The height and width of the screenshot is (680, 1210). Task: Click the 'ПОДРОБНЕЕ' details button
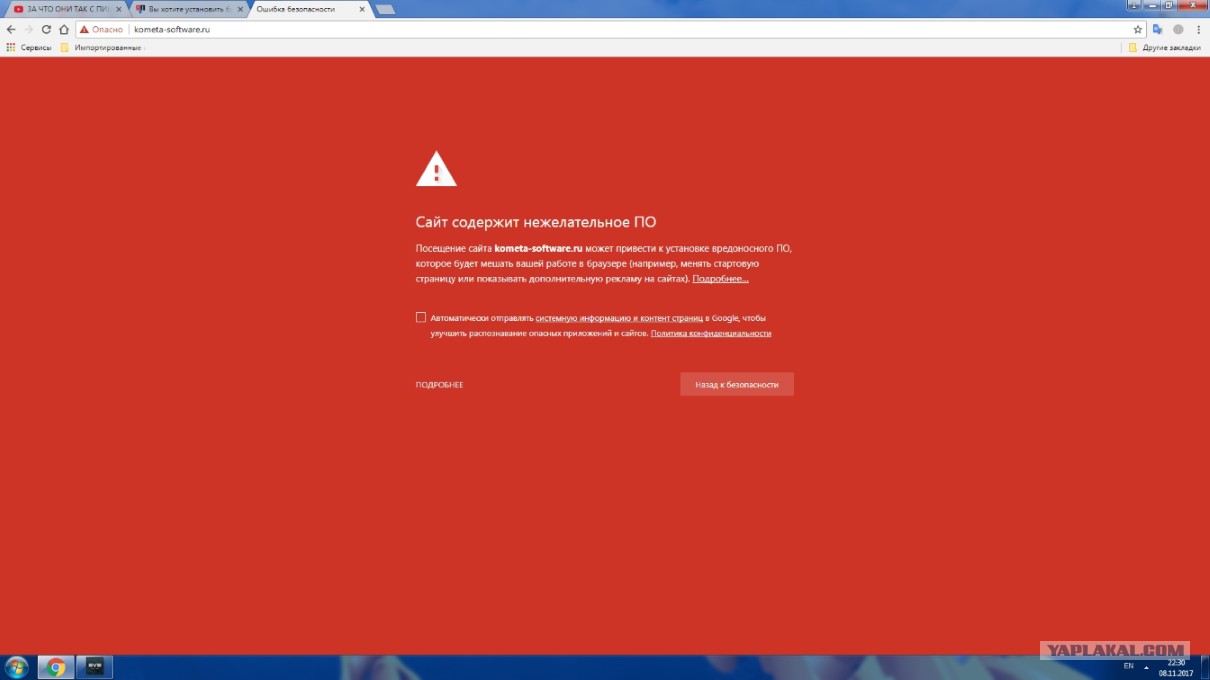click(x=439, y=385)
